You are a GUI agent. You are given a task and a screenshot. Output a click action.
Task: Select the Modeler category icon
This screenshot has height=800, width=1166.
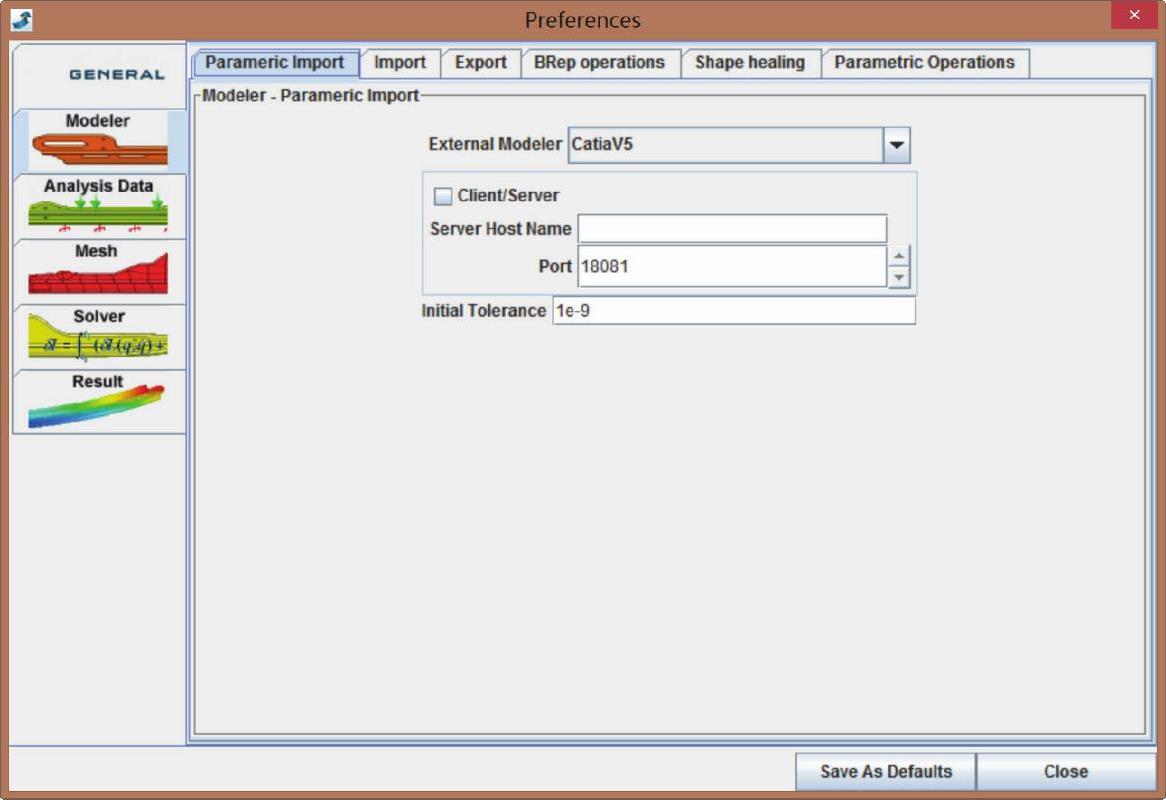[x=99, y=140]
